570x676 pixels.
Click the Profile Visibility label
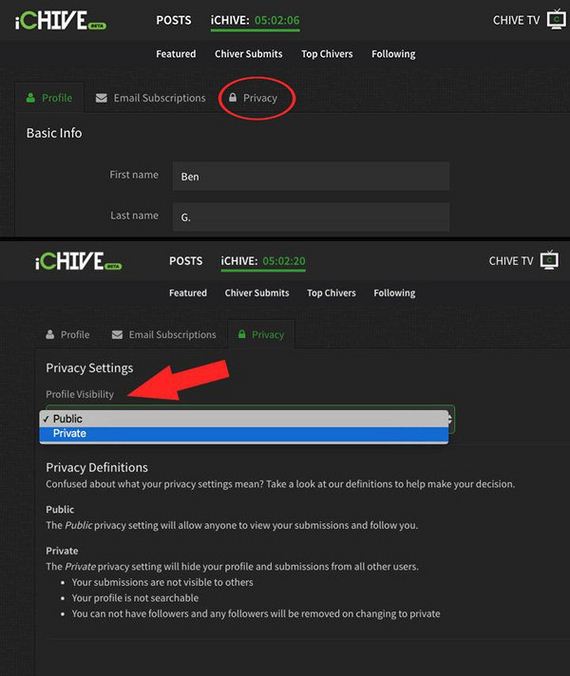(x=80, y=394)
